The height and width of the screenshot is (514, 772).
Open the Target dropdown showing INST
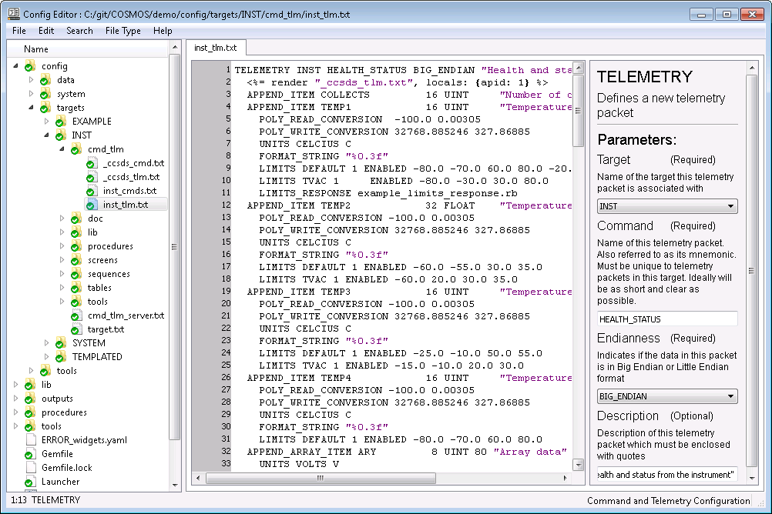coord(667,206)
